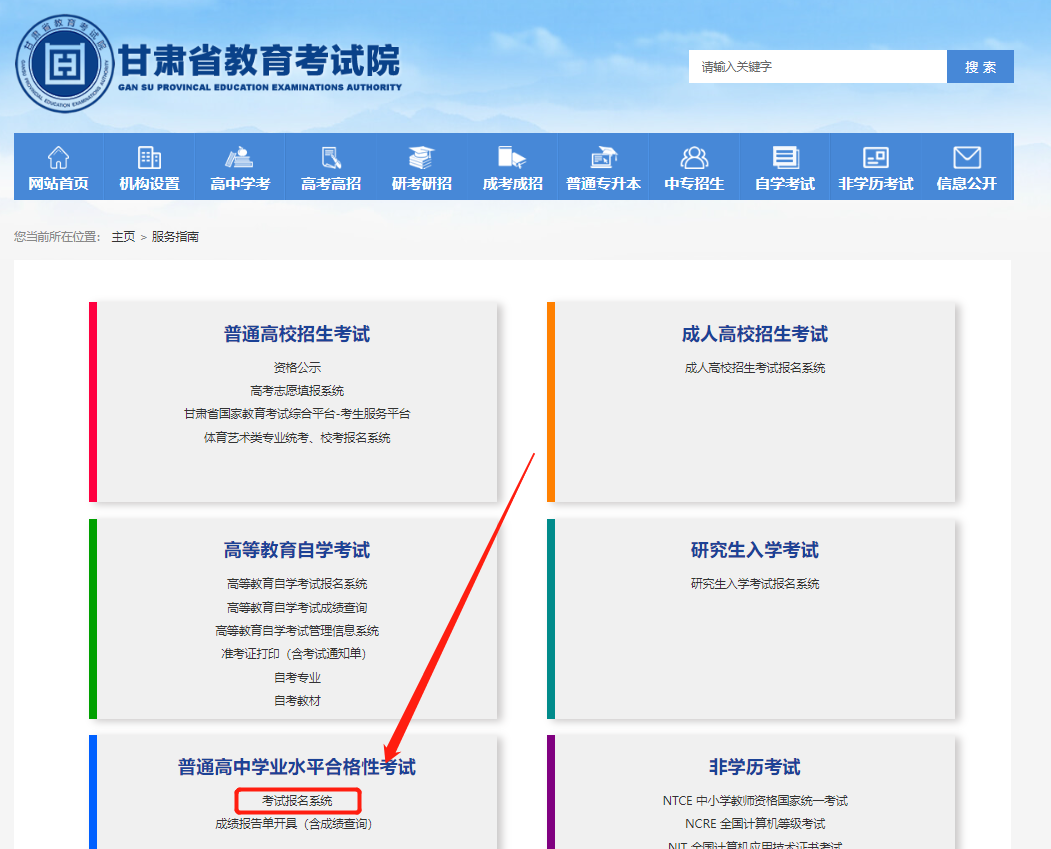1051x849 pixels.
Task: Select the 高中学考 nav icon
Action: (240, 158)
